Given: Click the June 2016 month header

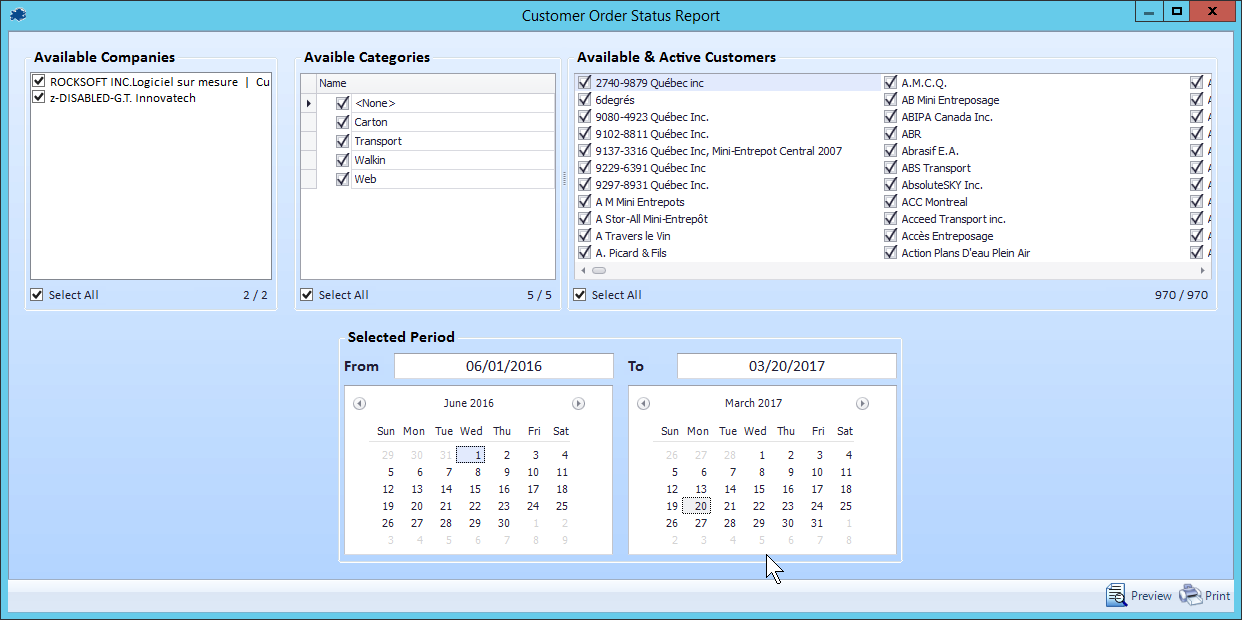Looking at the screenshot, I should tap(468, 404).
